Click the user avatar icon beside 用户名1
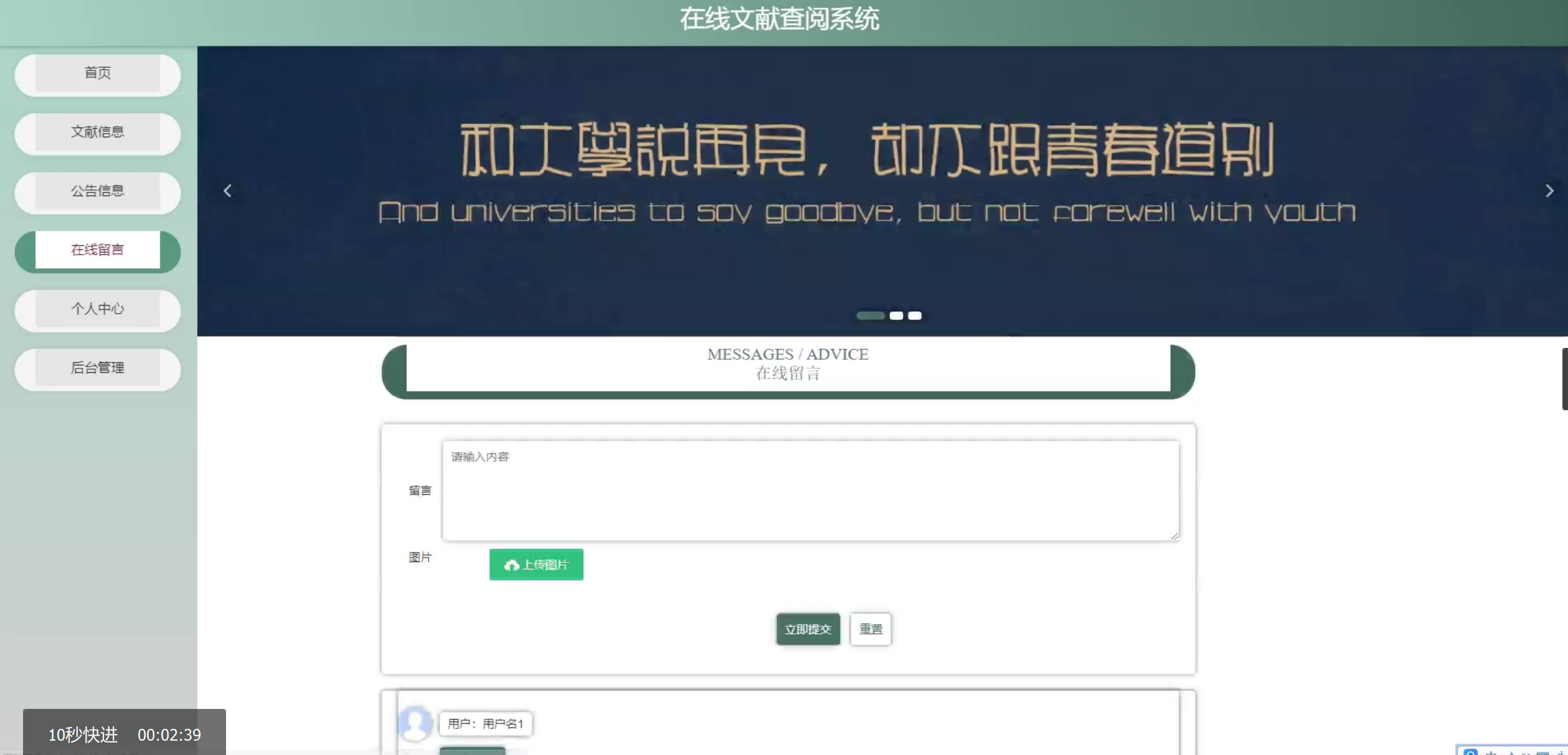 click(415, 723)
